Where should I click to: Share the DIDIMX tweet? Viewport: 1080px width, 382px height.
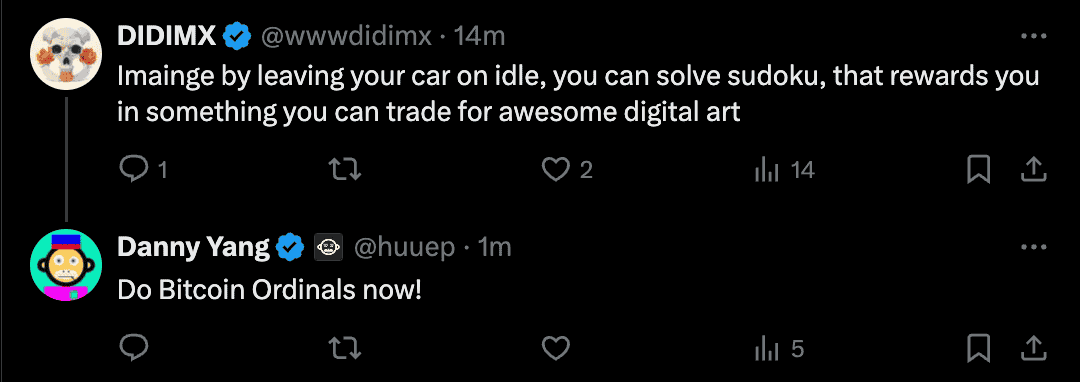point(1033,170)
